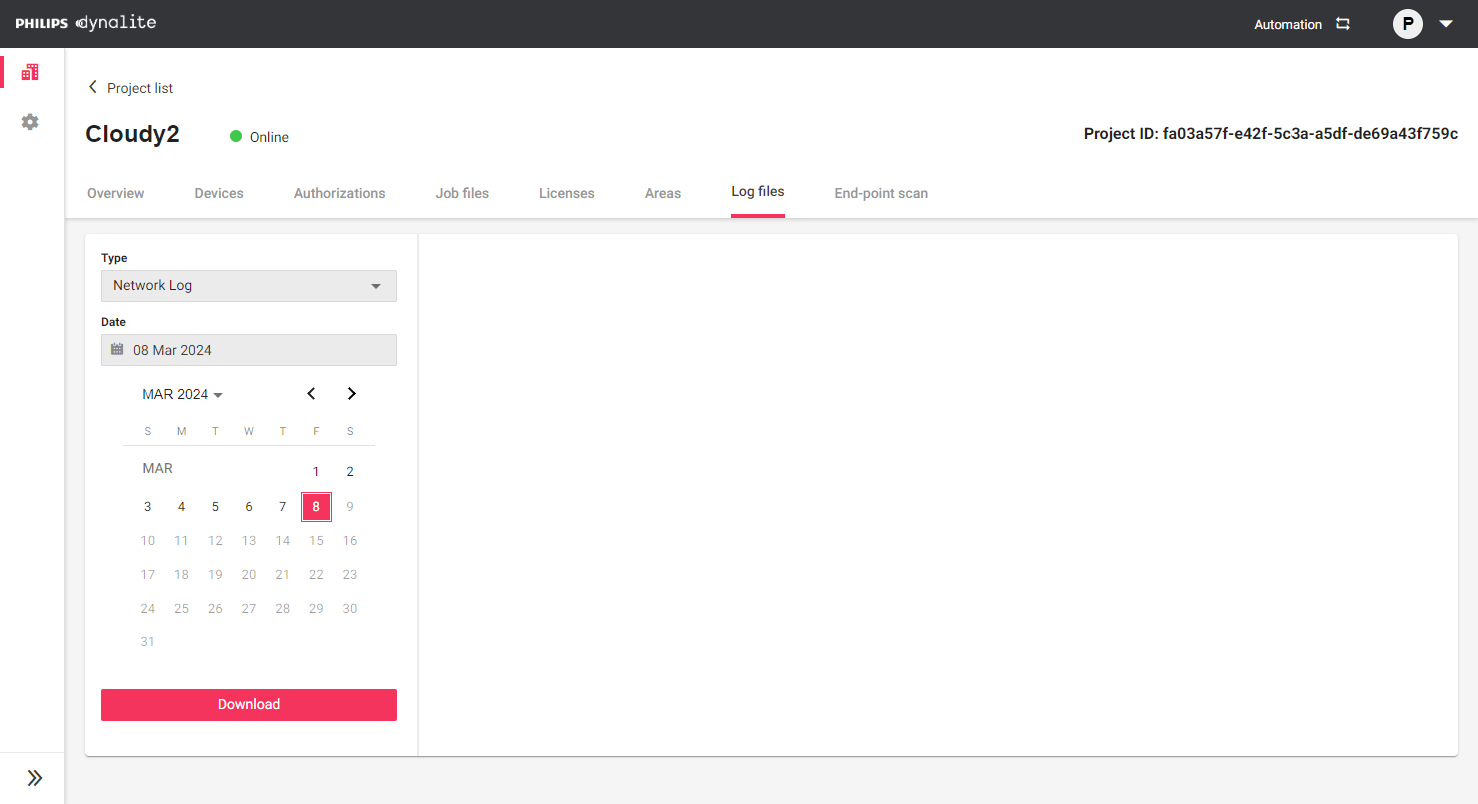
Task: Go to next month in calendar
Action: coord(351,394)
